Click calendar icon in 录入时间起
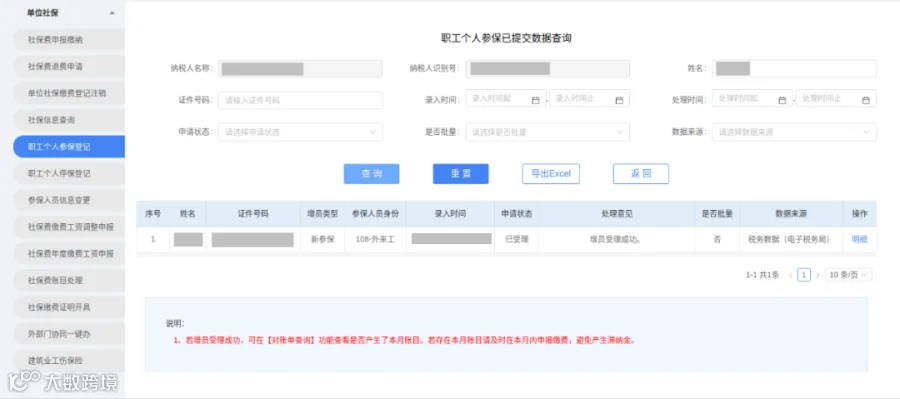Image resolution: width=900 pixels, height=399 pixels. click(536, 100)
